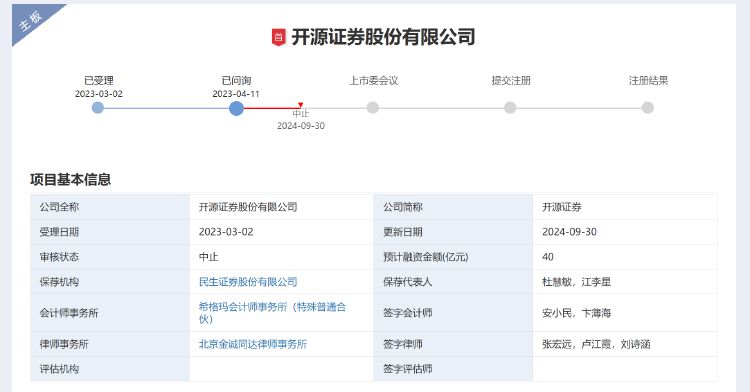Click the 签字评估师 label cell
Viewport: 750px width, 392px height.
tap(453, 369)
